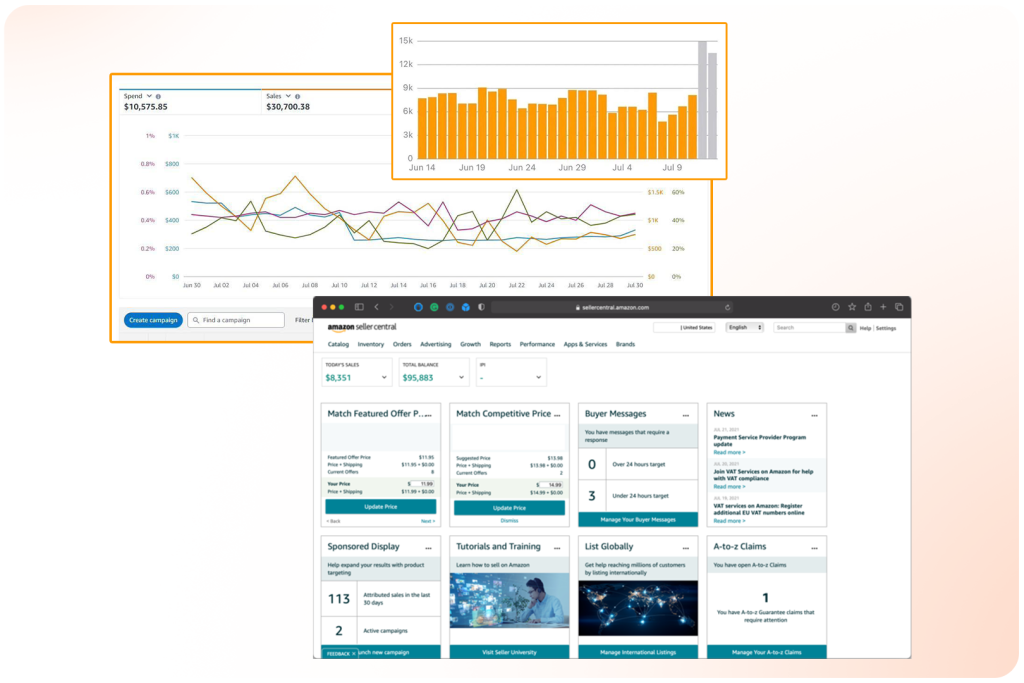This screenshot has width=1024, height=683.
Task: Open the Sales metric dropdown
Action: (x=288, y=96)
